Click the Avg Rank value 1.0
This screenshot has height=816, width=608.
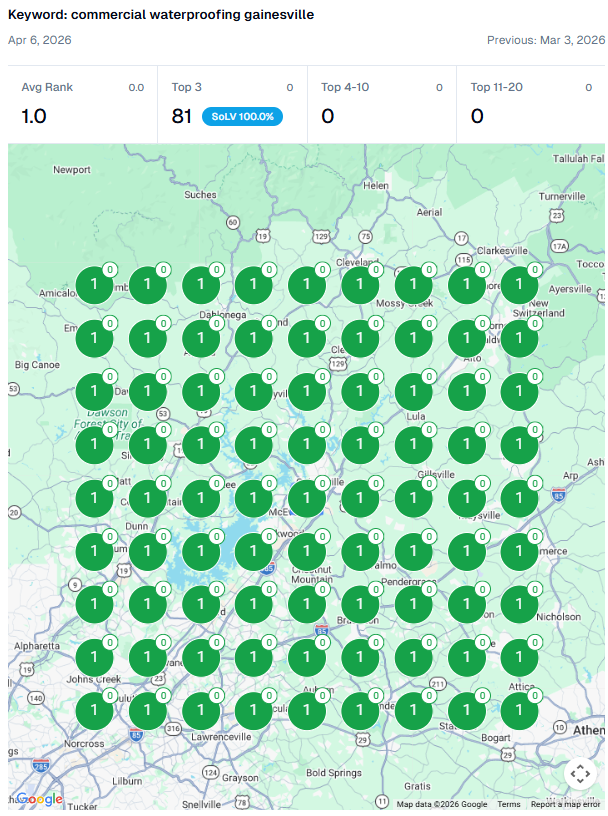point(34,116)
